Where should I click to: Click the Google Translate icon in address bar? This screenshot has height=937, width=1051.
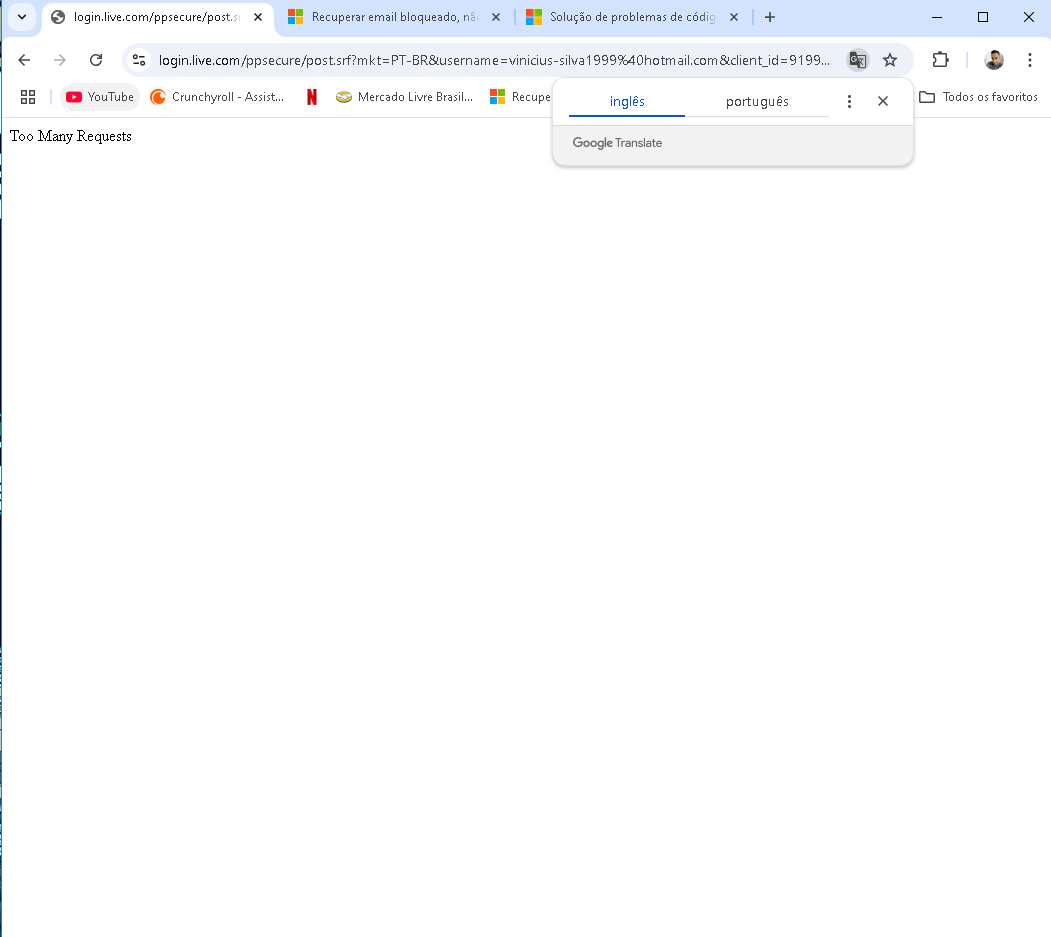point(857,60)
